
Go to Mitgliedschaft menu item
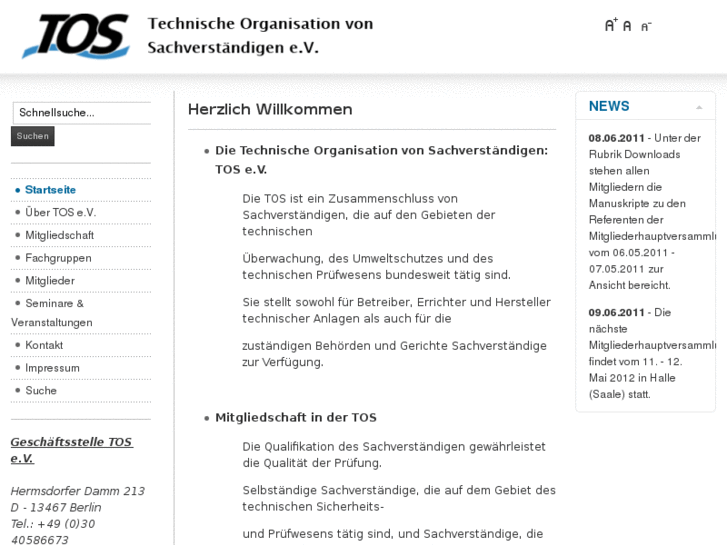coord(59,235)
